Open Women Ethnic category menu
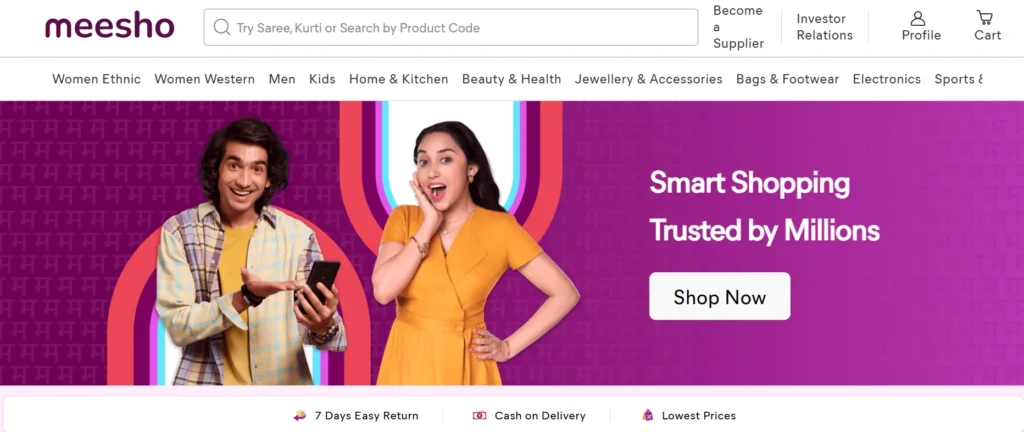The height and width of the screenshot is (432, 1024). point(97,79)
